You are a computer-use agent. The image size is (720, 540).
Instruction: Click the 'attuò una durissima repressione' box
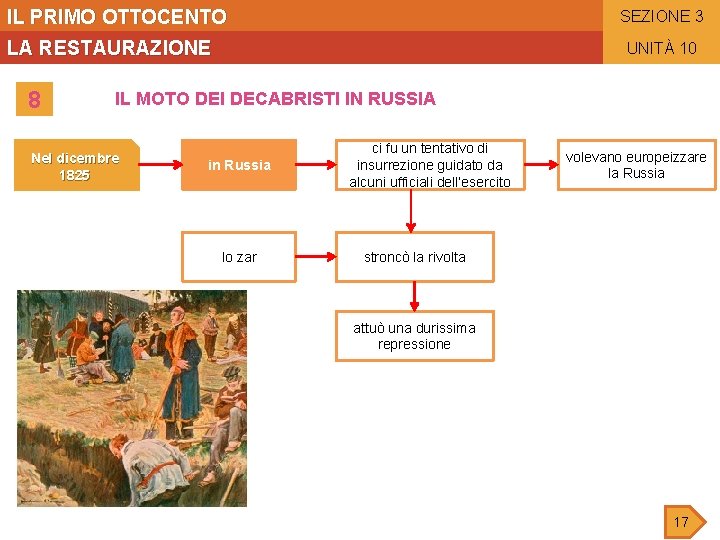pyautogui.click(x=415, y=336)
